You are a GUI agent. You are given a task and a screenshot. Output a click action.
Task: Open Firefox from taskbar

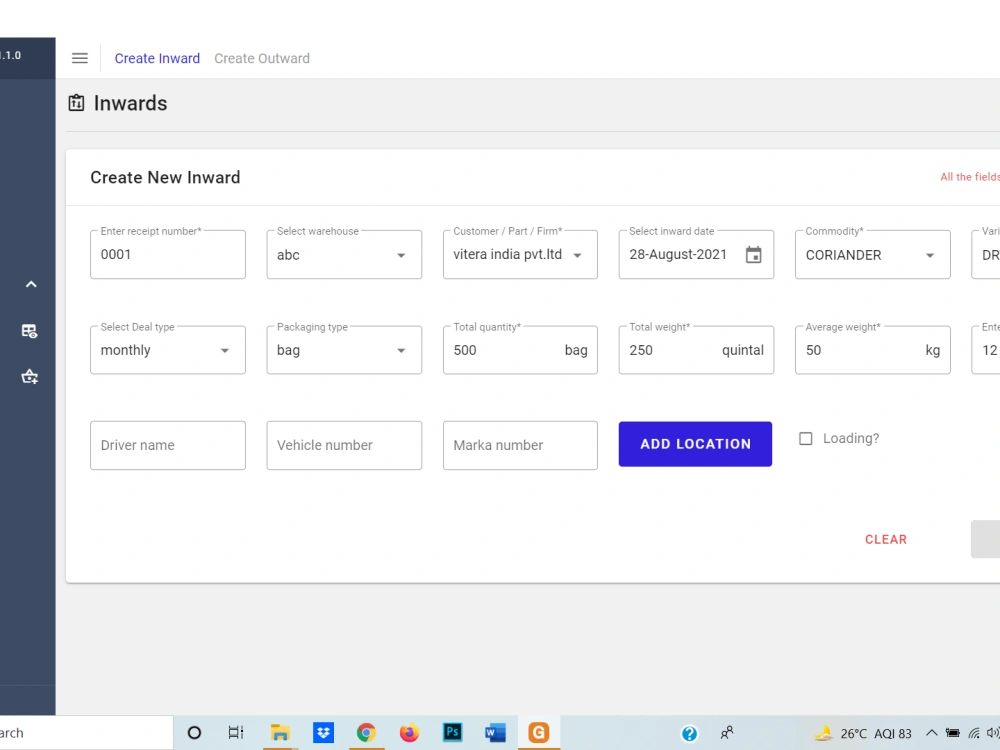tap(409, 733)
